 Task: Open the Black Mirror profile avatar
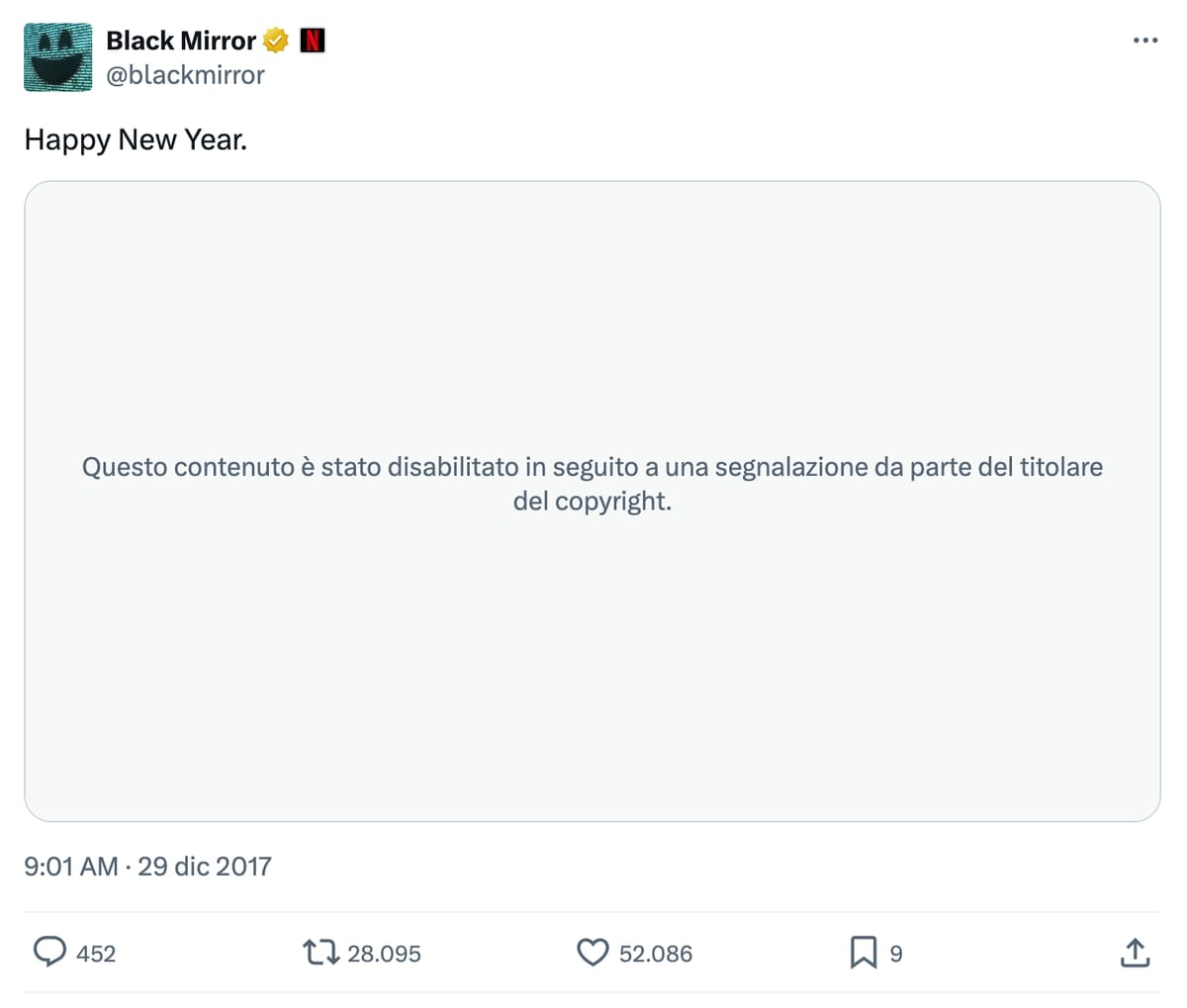[57, 57]
